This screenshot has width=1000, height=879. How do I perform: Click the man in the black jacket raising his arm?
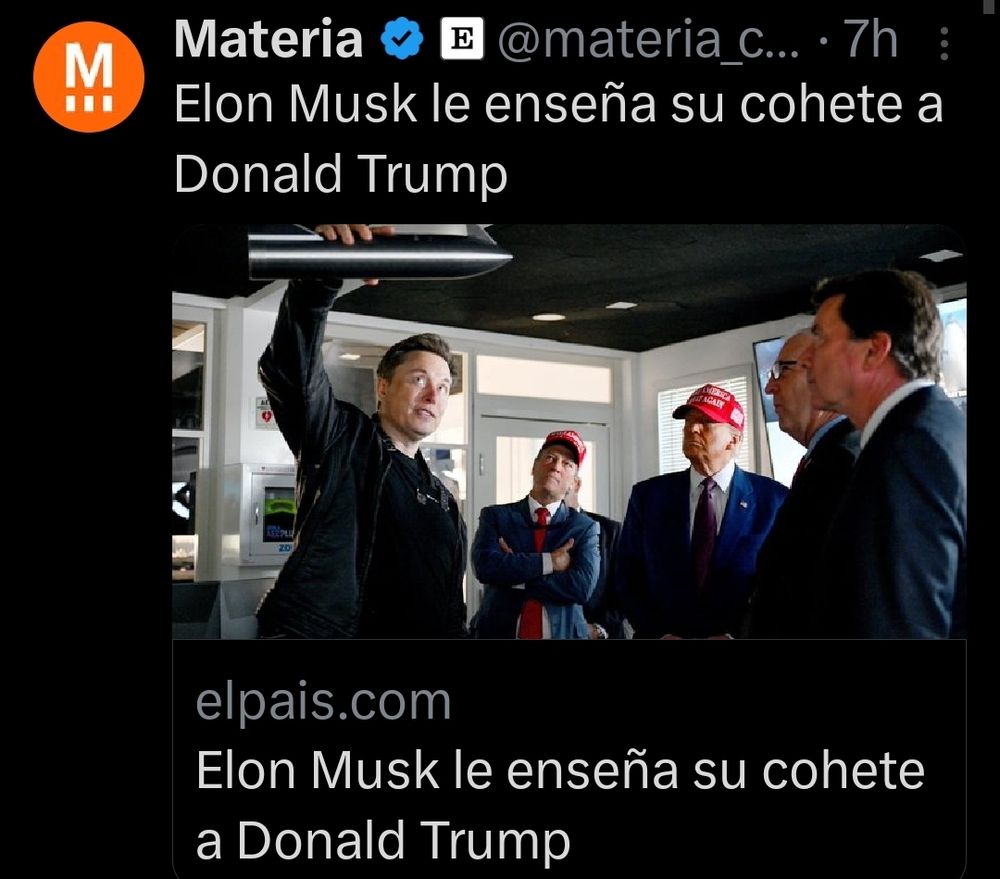(x=364, y=447)
